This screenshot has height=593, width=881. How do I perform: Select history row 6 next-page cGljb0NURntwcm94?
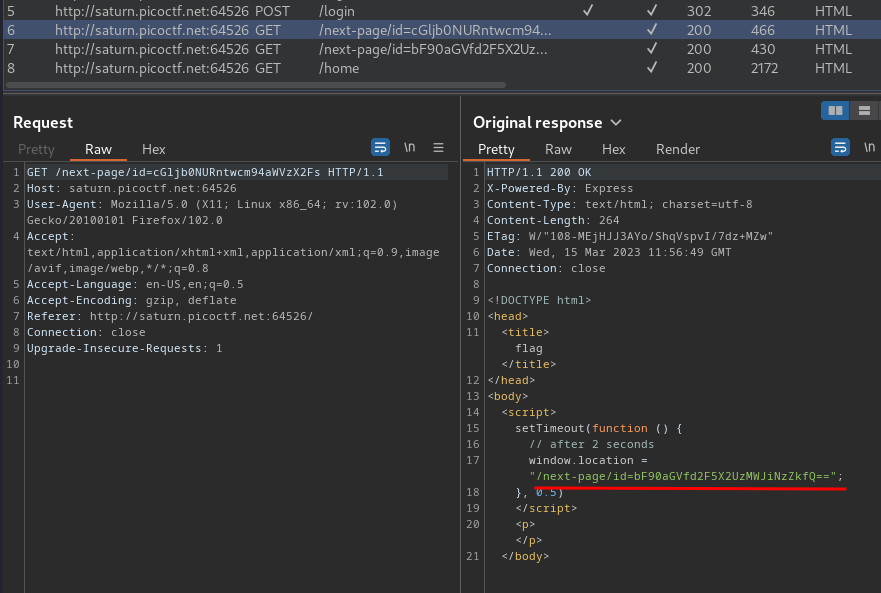[442, 30]
